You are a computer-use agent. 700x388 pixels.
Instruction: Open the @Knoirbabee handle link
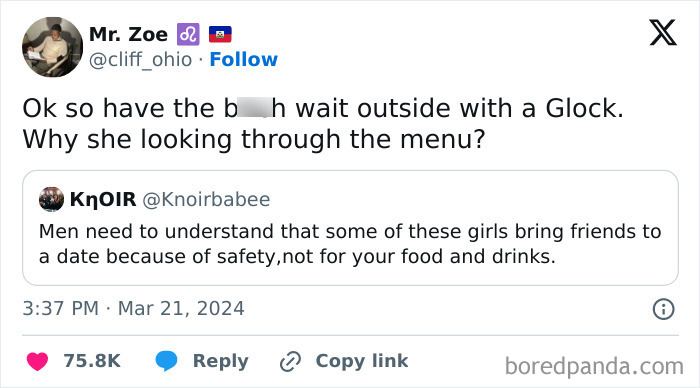click(x=206, y=200)
